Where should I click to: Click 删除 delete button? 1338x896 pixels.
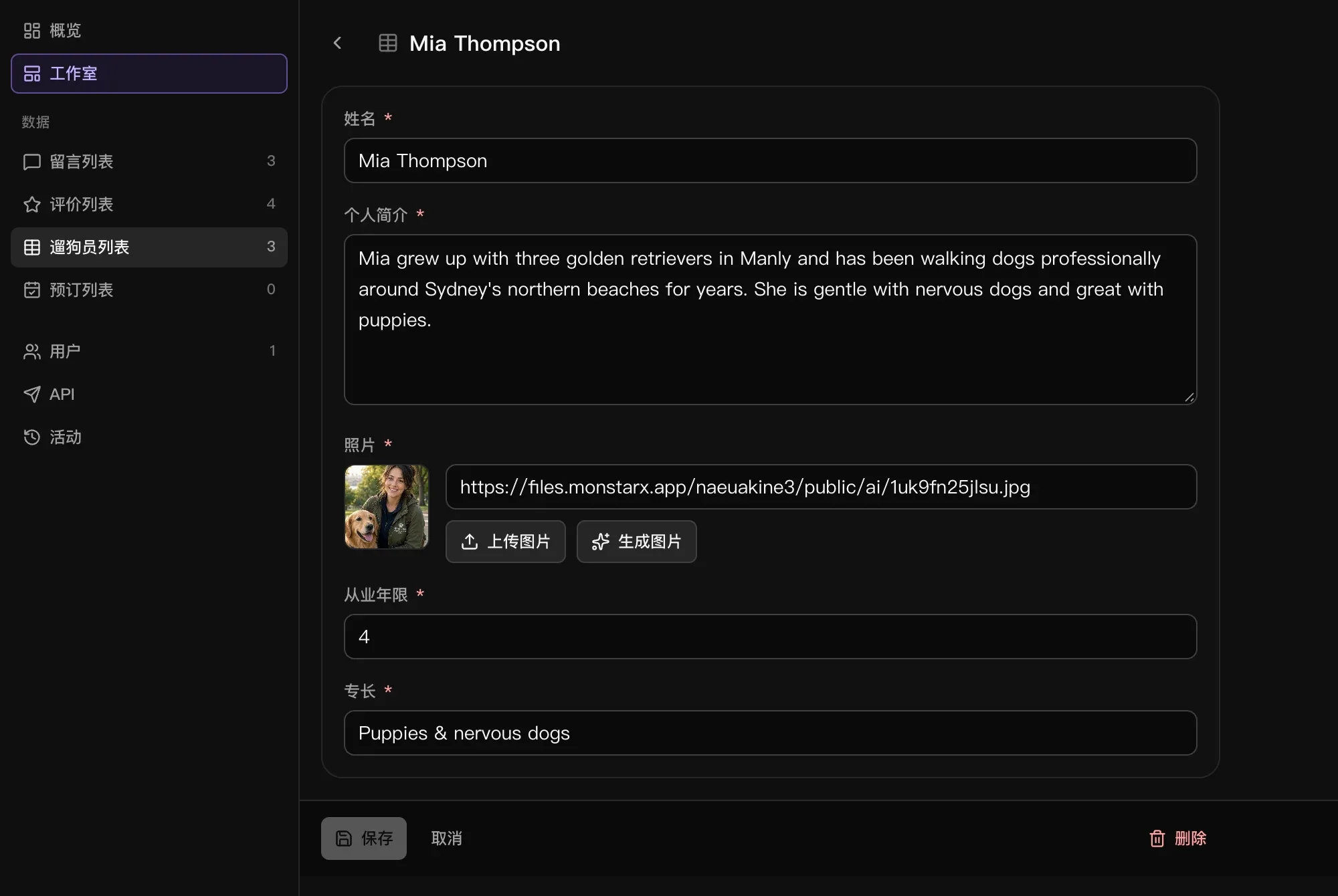tap(1177, 838)
